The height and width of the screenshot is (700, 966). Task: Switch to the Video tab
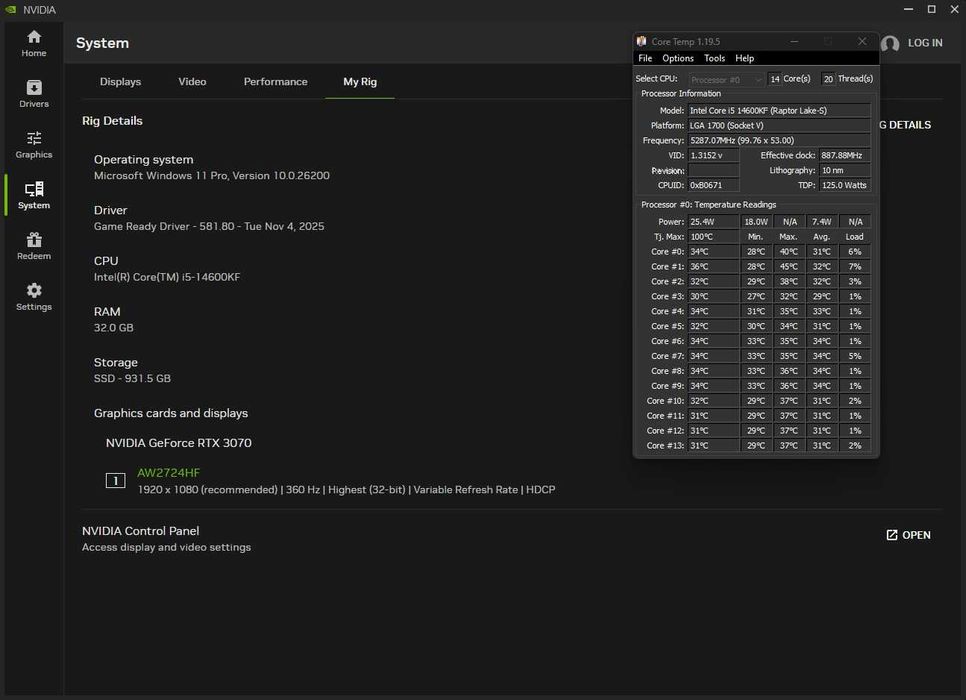point(192,82)
